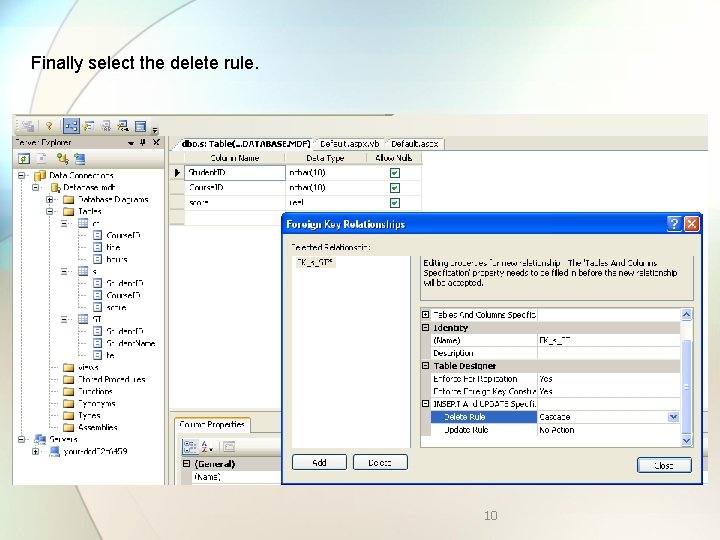
Task: Select the Views folder
Action: [81, 367]
